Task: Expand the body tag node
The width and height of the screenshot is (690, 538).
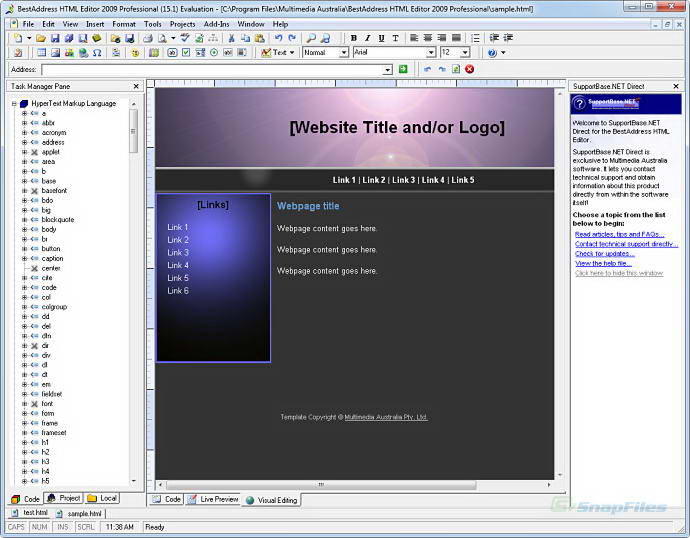Action: (x=25, y=229)
